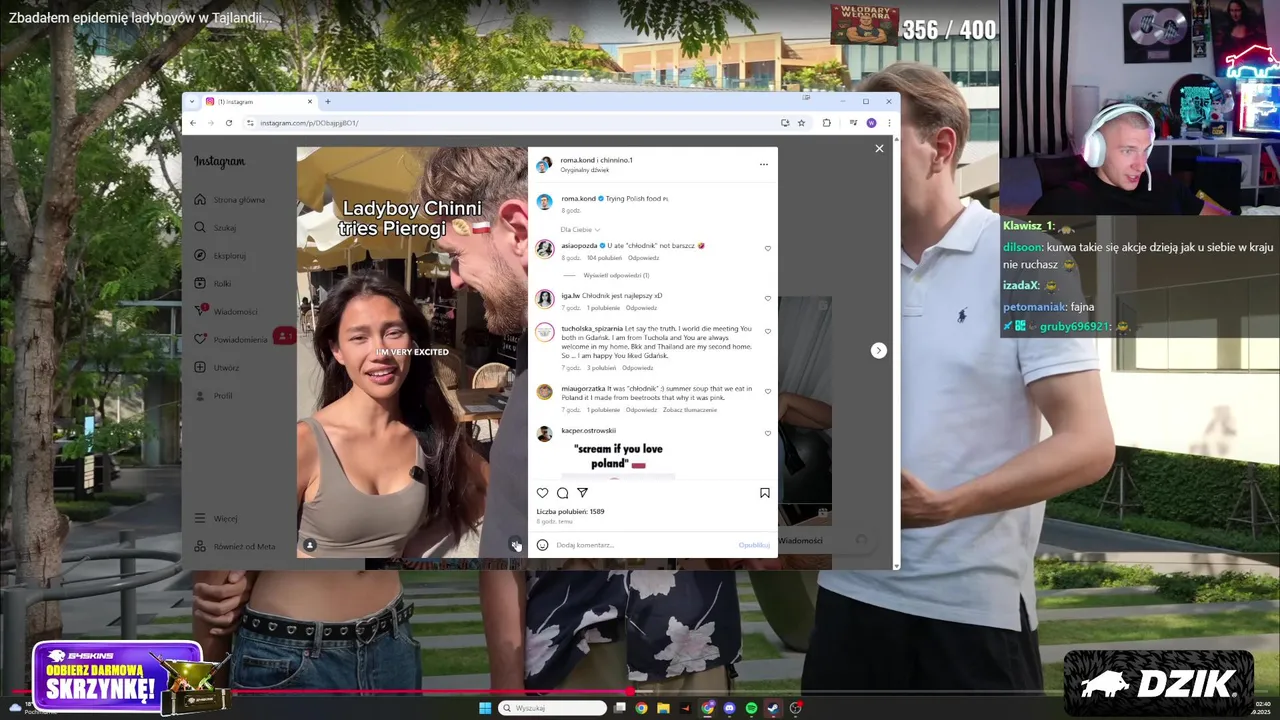Reply to iga.lw's comment 'Odpowiedz'
Image resolution: width=1280 pixels, height=720 pixels.
pos(641,308)
